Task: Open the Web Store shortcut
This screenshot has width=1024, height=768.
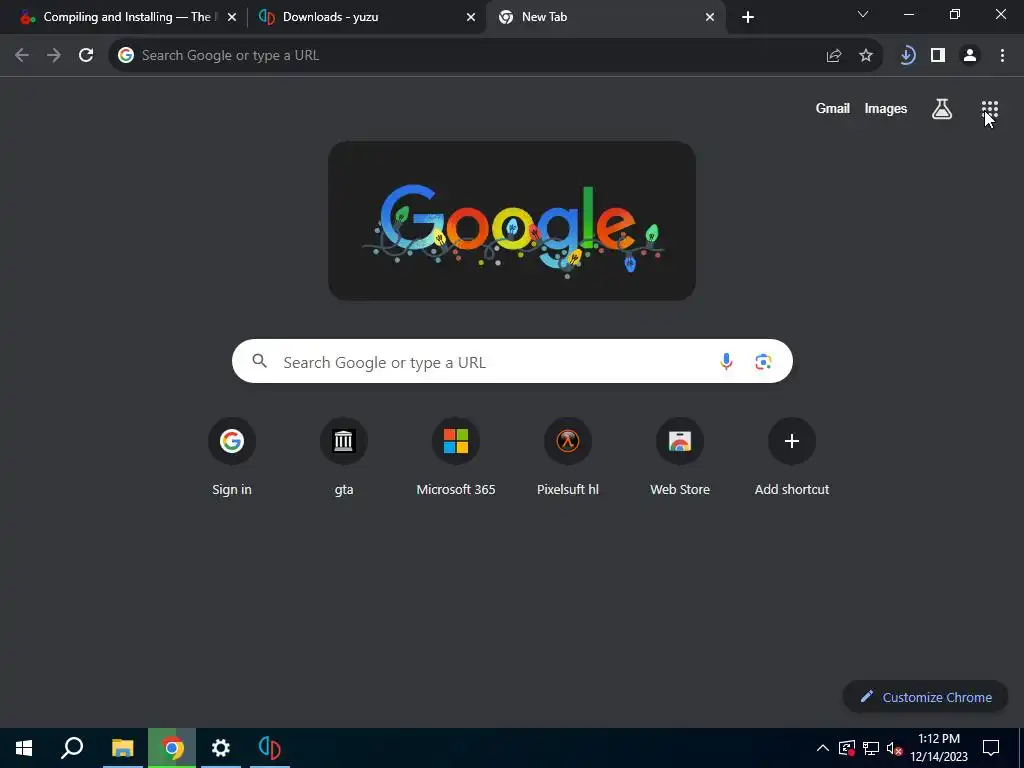Action: coord(680,457)
